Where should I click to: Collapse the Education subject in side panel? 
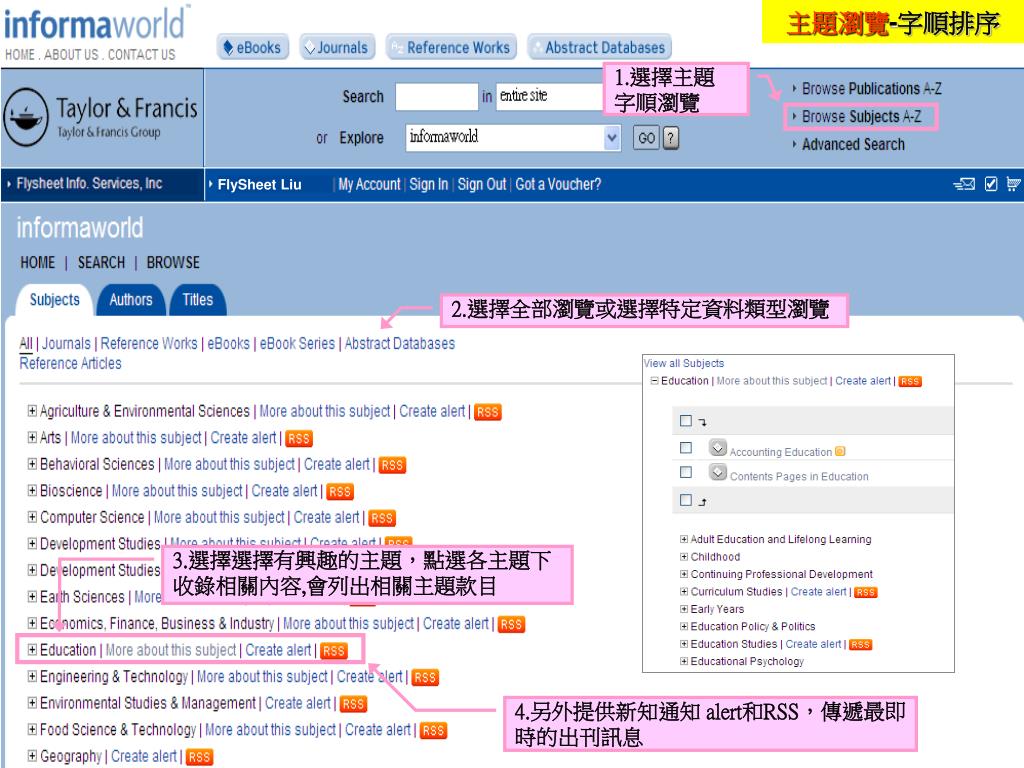click(x=654, y=381)
